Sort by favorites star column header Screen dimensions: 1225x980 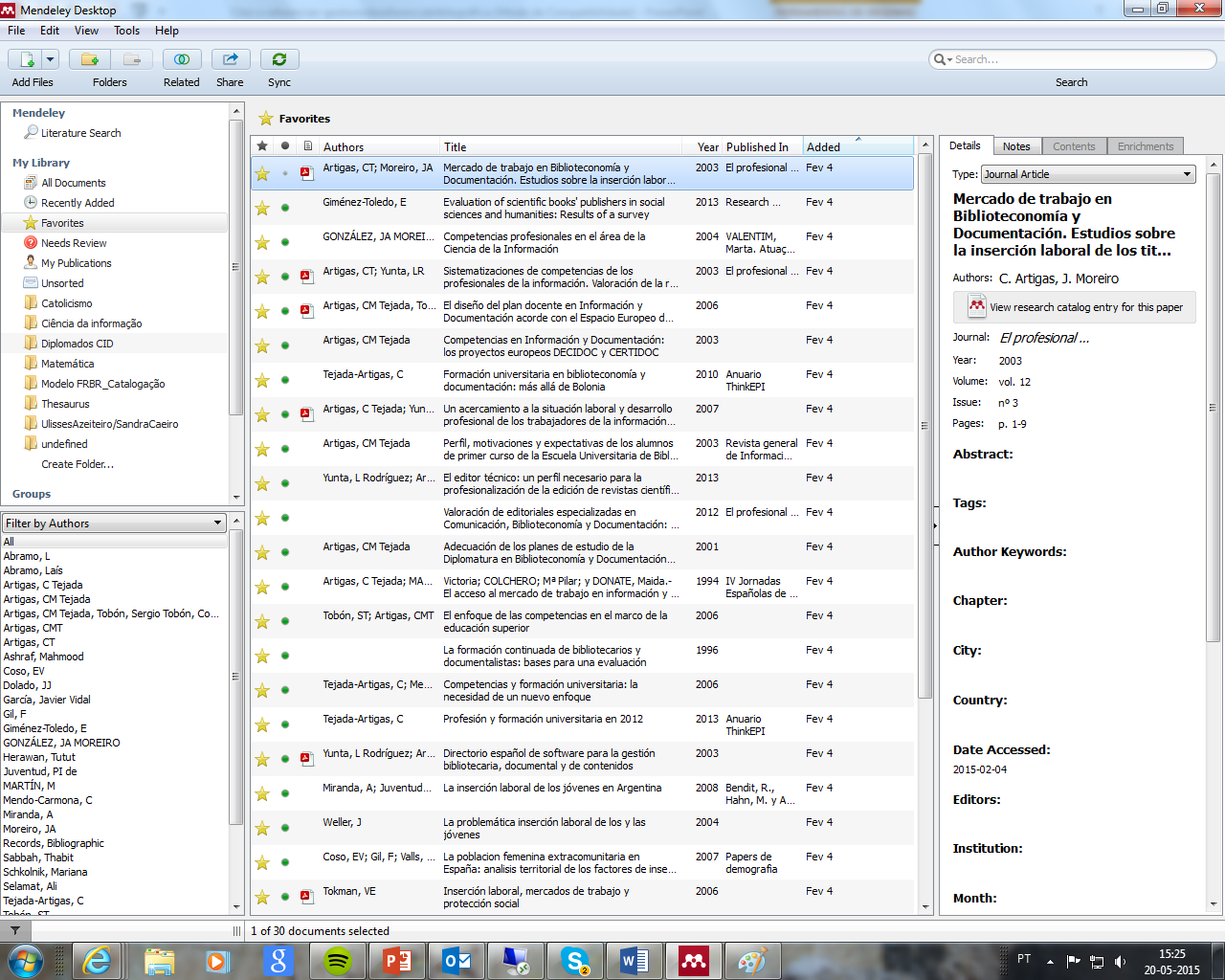(x=262, y=146)
